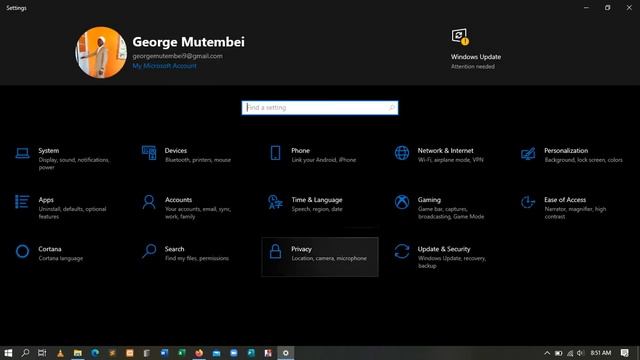The width and height of the screenshot is (640, 360).
Task: Click the active Settings gear taskbar icon
Action: click(x=286, y=353)
